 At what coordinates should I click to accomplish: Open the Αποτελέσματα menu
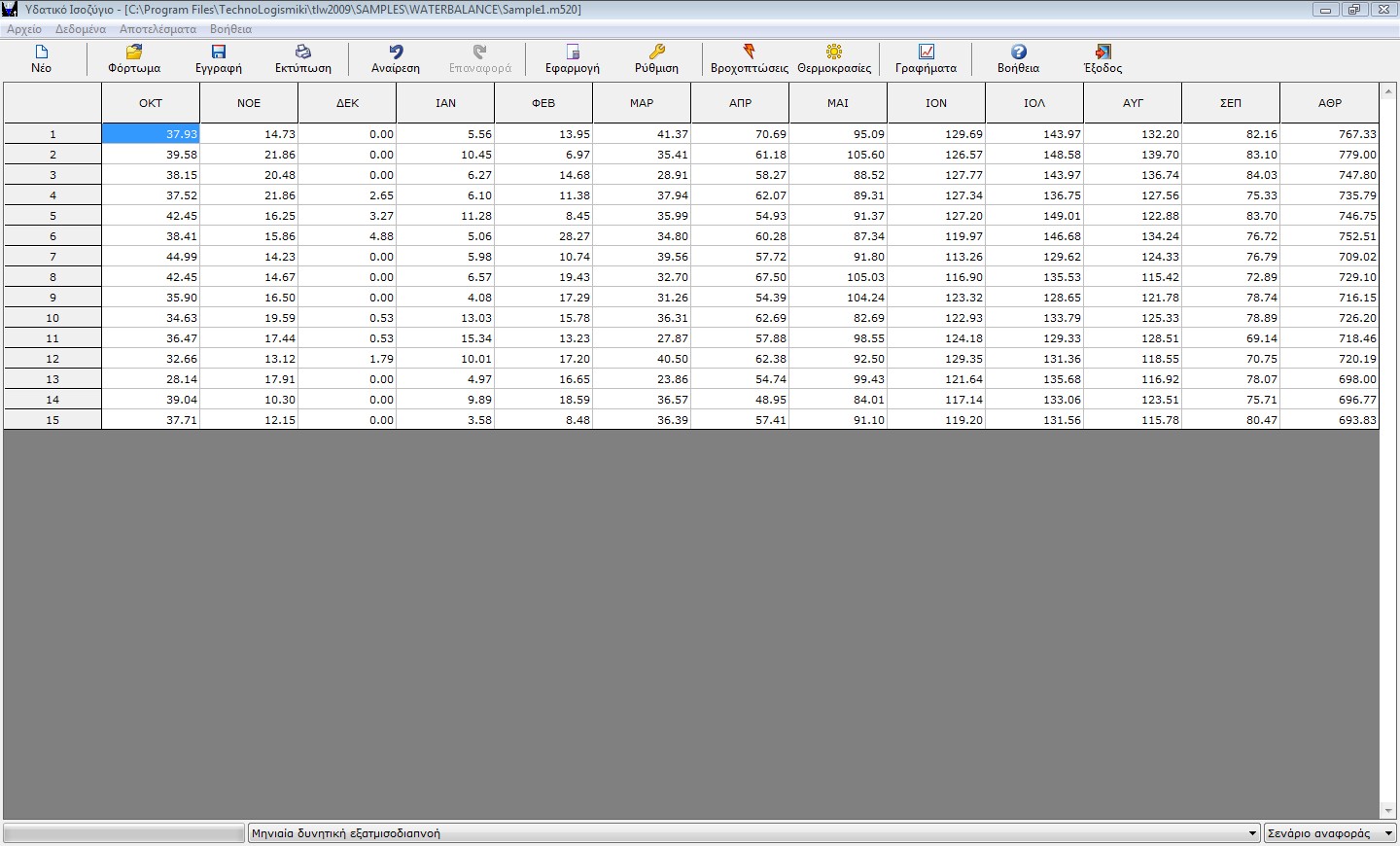[157, 29]
